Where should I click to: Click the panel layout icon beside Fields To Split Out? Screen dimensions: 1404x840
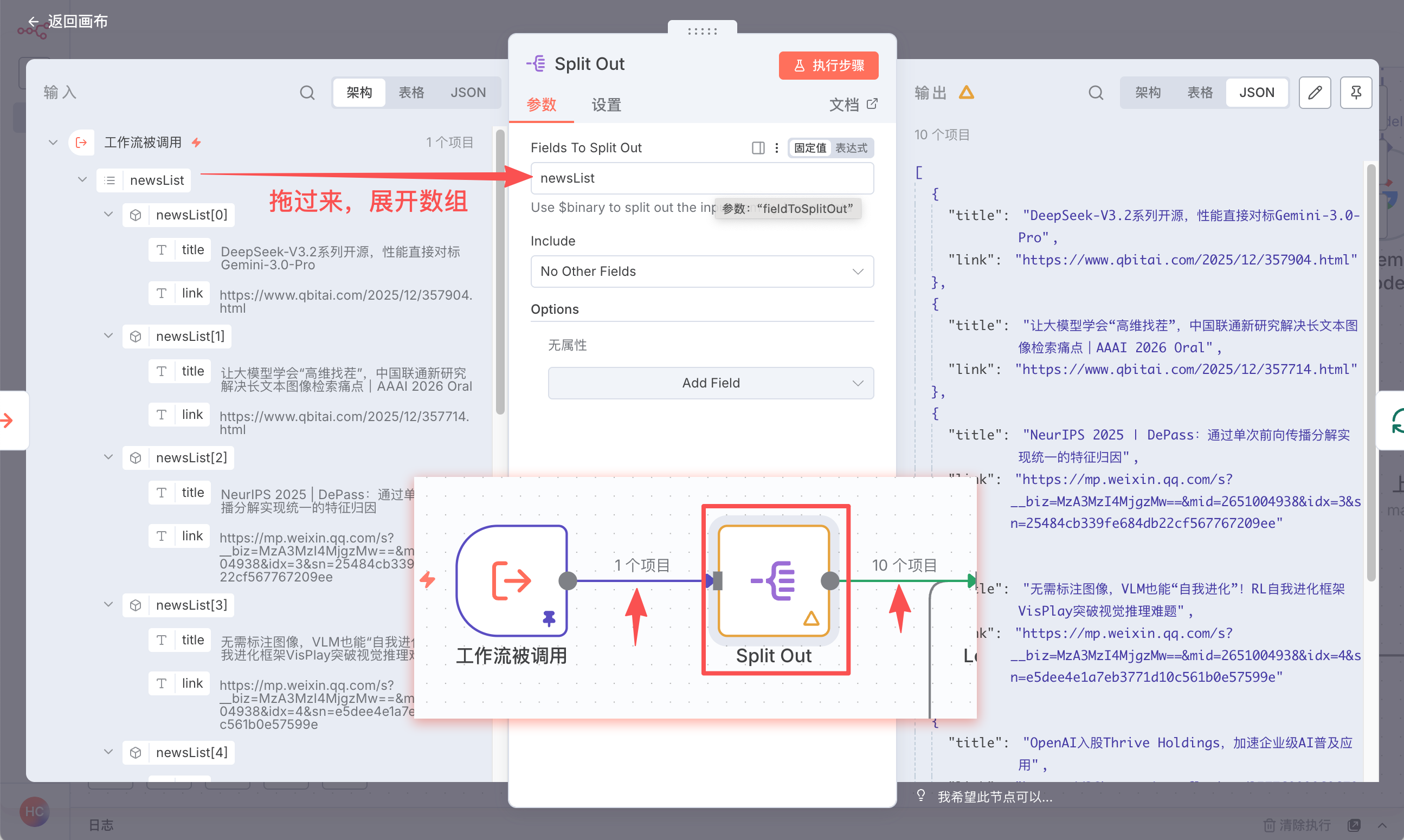(x=757, y=148)
